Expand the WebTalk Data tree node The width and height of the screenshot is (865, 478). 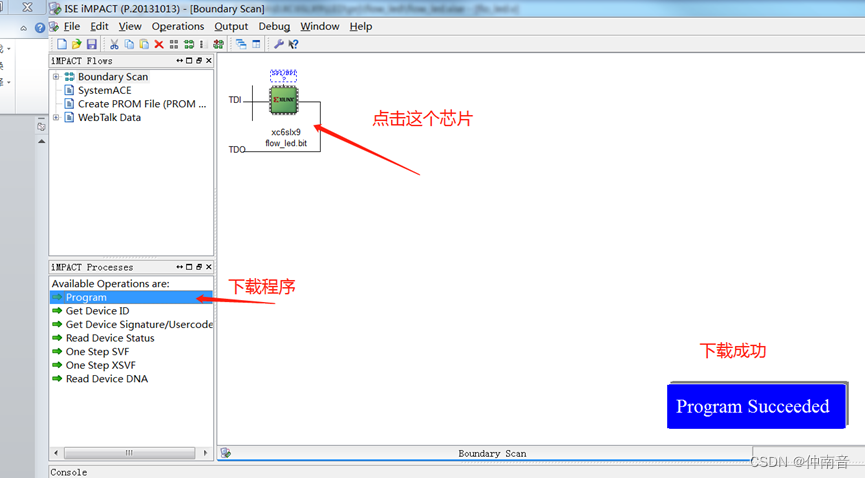coord(56,117)
